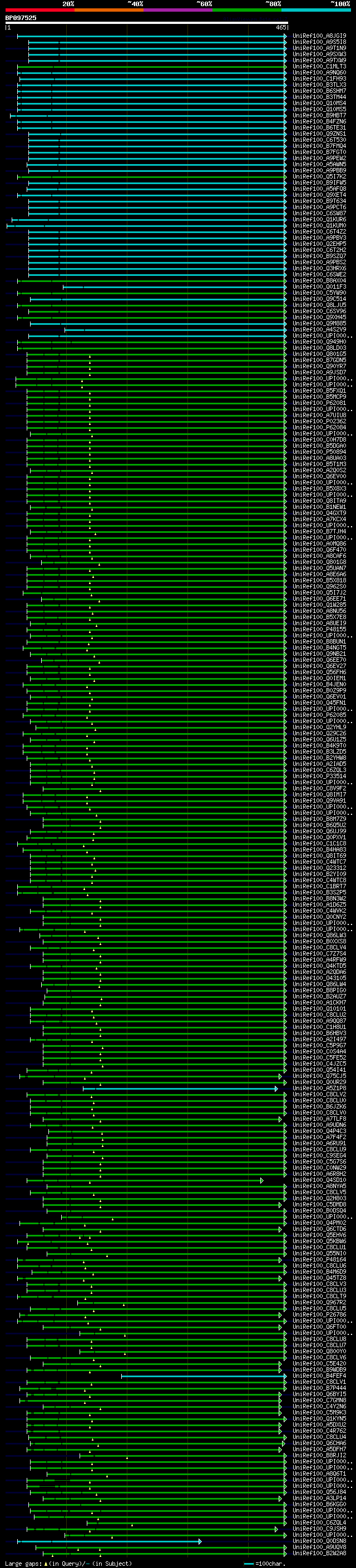Screen dimensions: 356x1568
Task: Select hit UniRef100_Q6EV00
Action: point(319,477)
